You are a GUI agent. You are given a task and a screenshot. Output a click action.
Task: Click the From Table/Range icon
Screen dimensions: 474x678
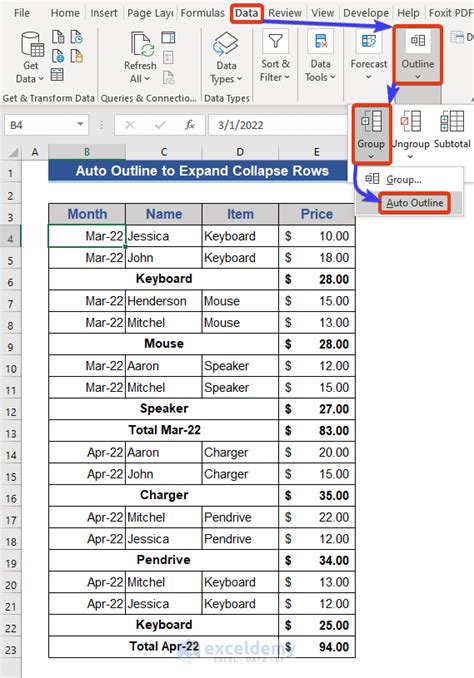(57, 75)
